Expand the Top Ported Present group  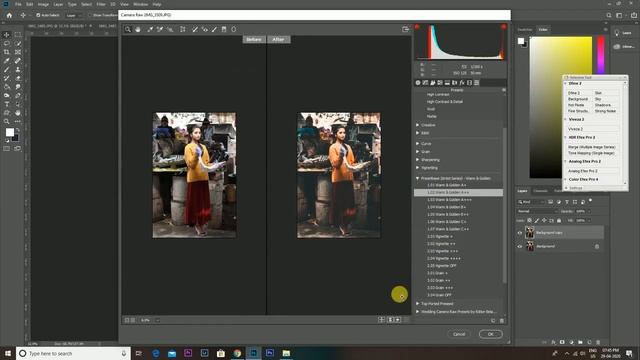click(x=418, y=304)
